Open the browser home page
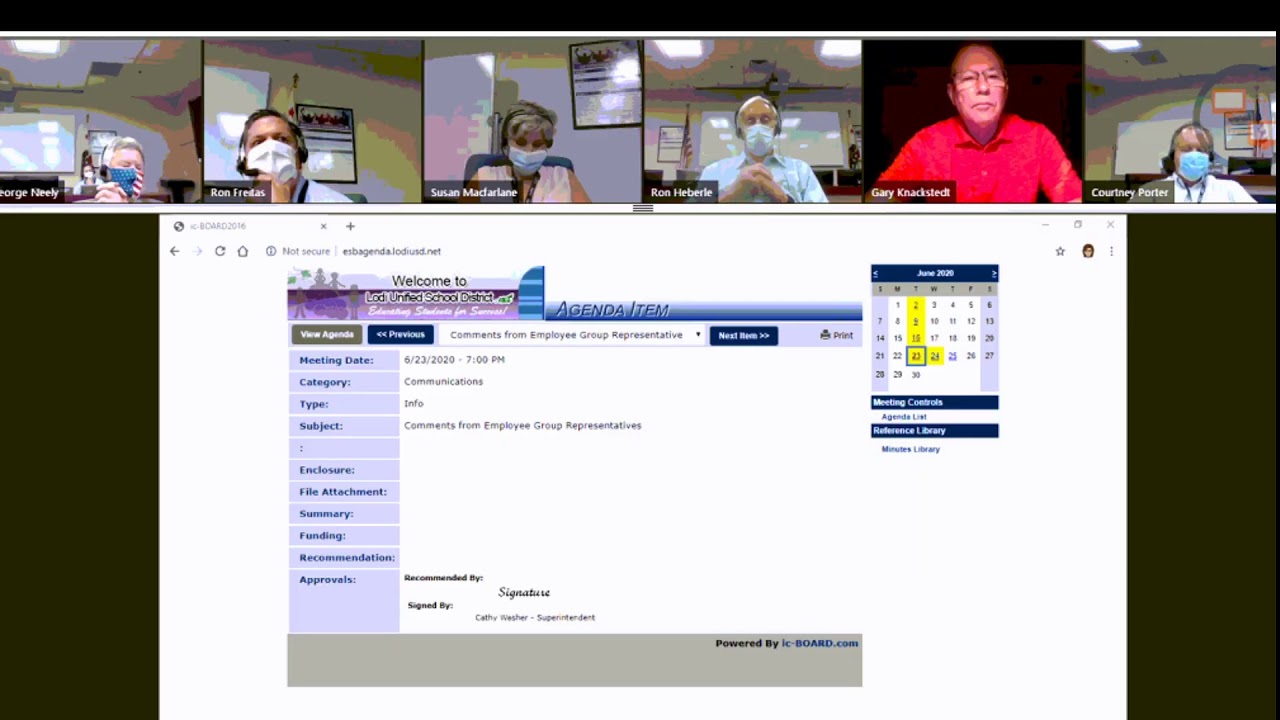 click(243, 251)
